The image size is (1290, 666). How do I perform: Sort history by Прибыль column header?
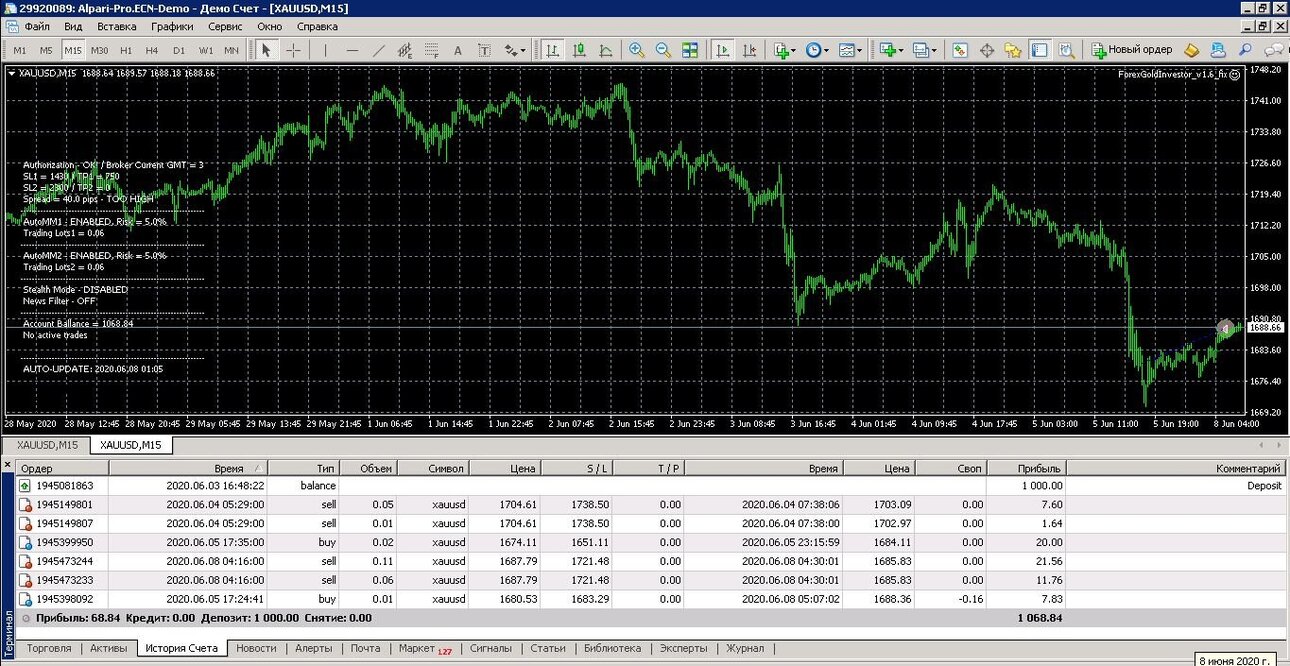[x=1026, y=468]
